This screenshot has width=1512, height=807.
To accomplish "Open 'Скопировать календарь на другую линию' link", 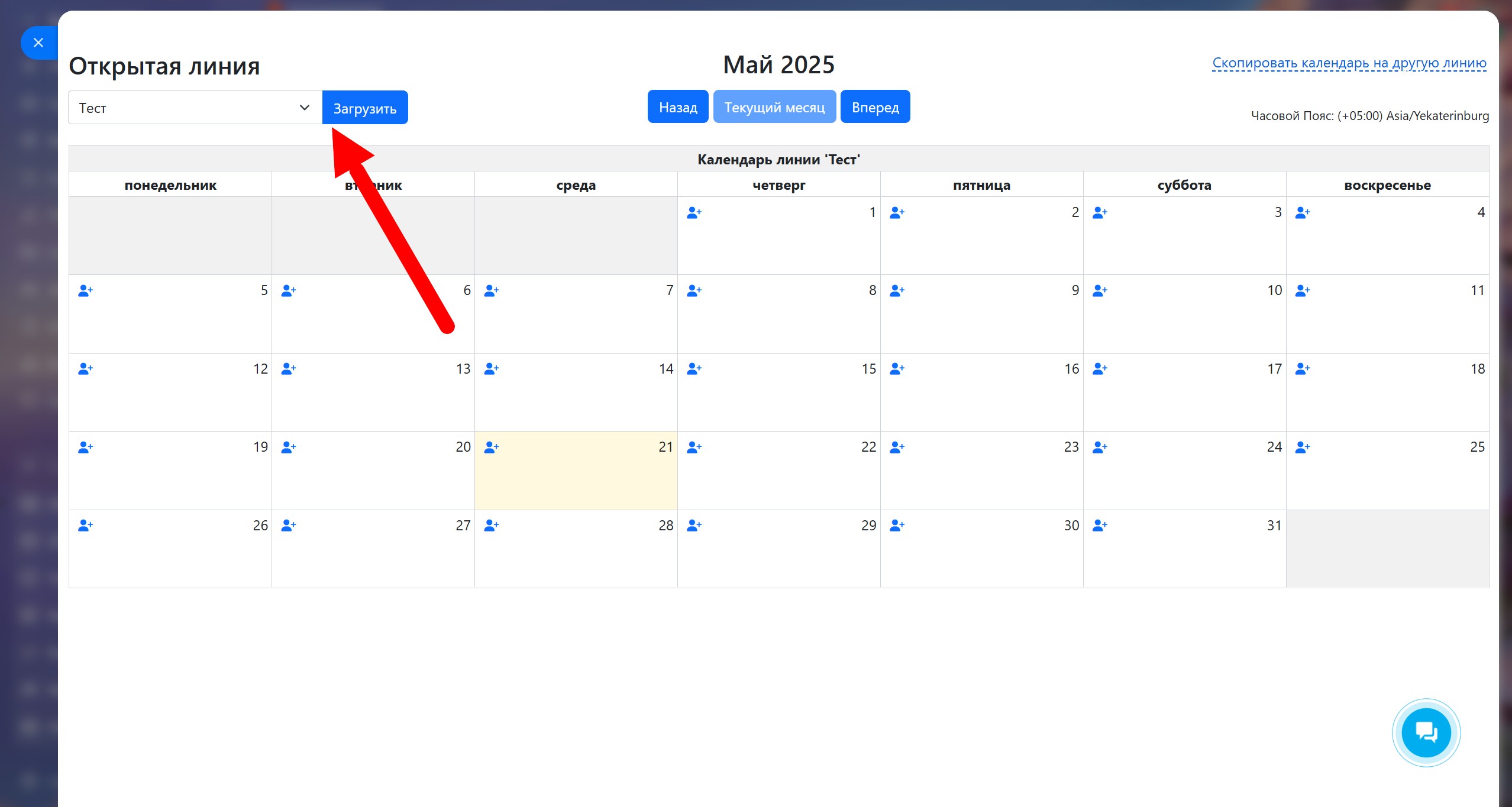I will tap(1349, 63).
